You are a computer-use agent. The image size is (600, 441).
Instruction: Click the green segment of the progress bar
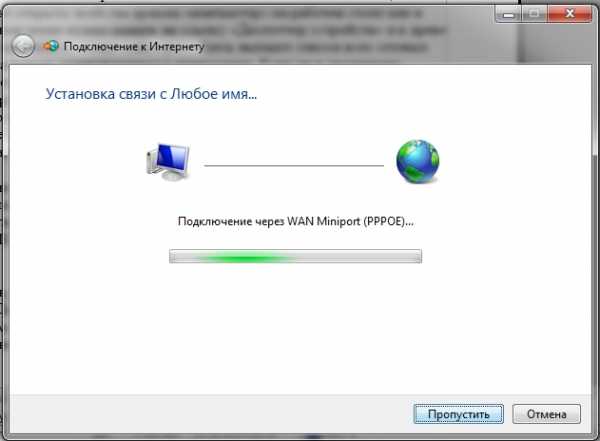tap(245, 257)
